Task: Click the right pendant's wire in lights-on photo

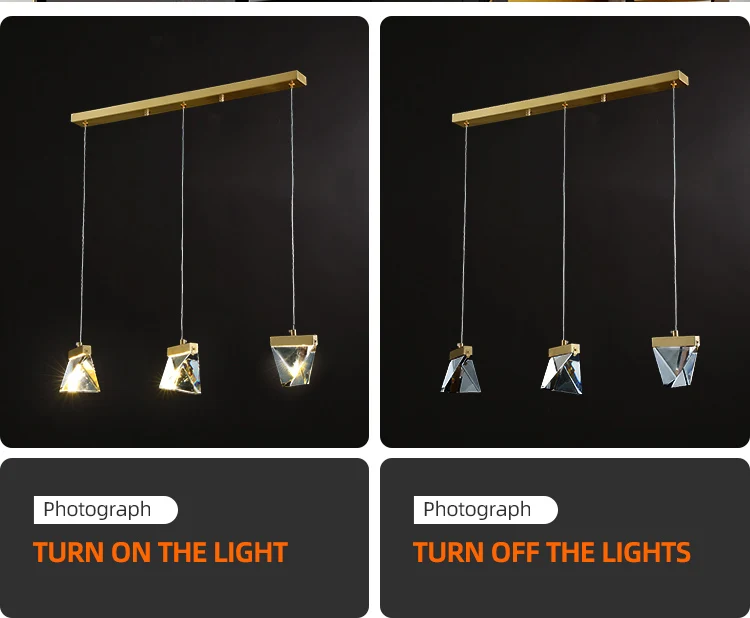Action: (x=292, y=206)
